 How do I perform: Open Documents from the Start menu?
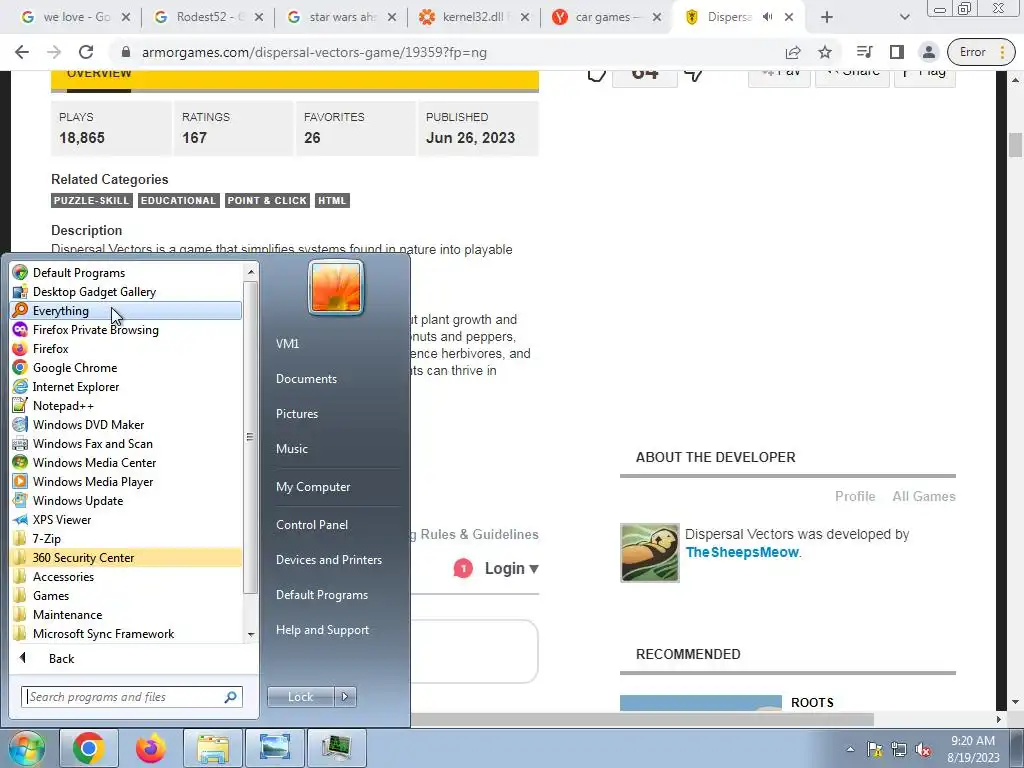(306, 379)
